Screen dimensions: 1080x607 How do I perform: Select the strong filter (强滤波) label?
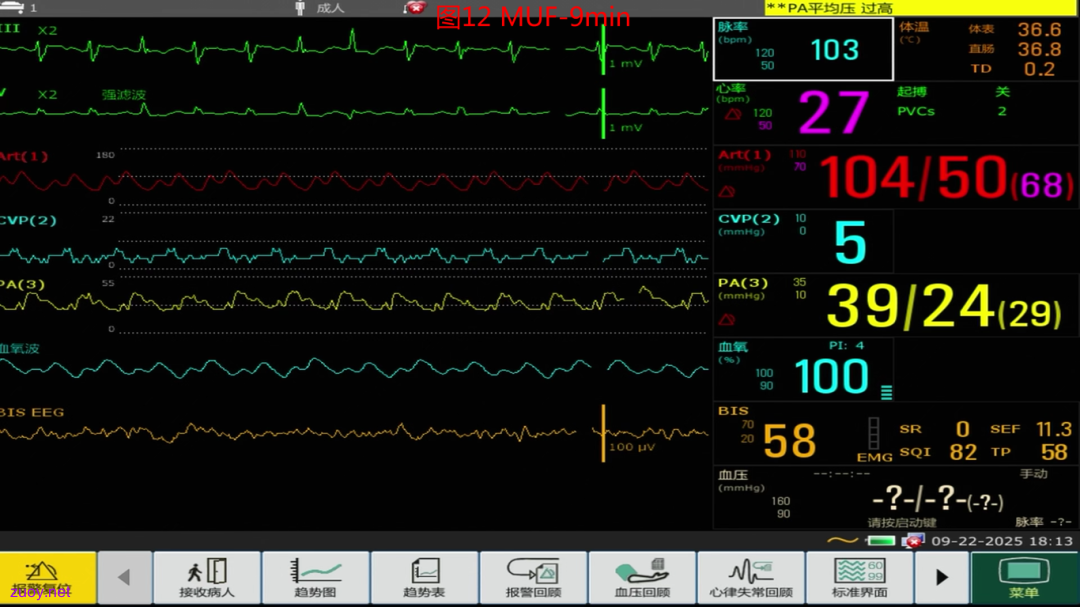point(124,94)
